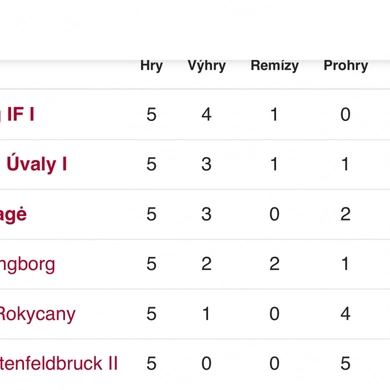Sort by the Prohry column header

pos(346,66)
